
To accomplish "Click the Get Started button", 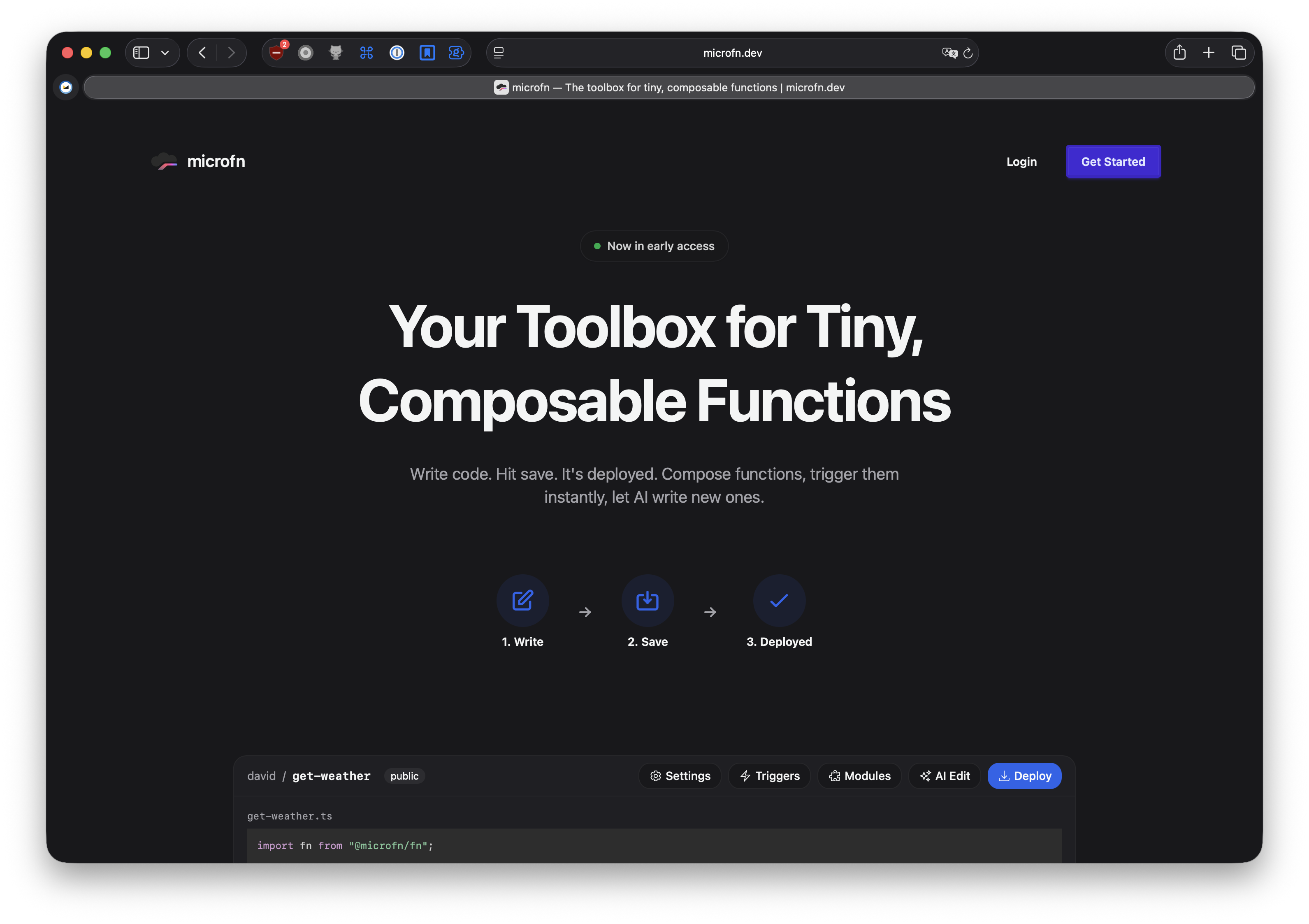I will (x=1112, y=161).
